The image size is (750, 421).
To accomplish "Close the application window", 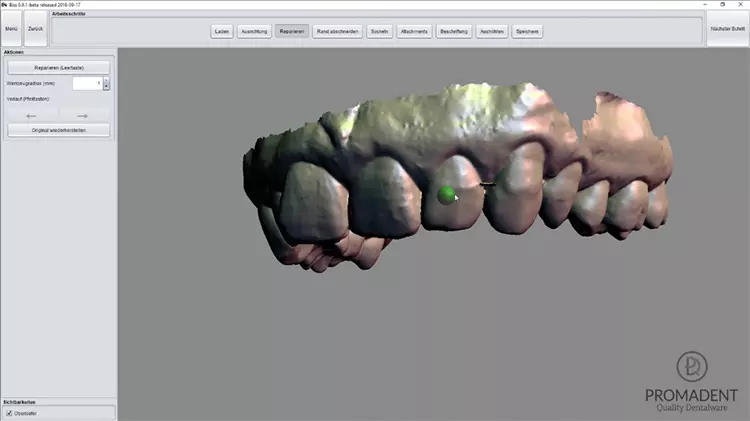I will pos(740,4).
